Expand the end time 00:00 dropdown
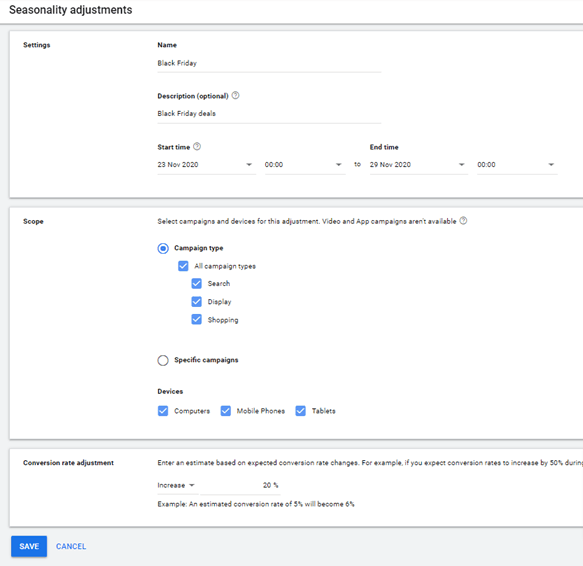583x566 pixels. coord(517,165)
